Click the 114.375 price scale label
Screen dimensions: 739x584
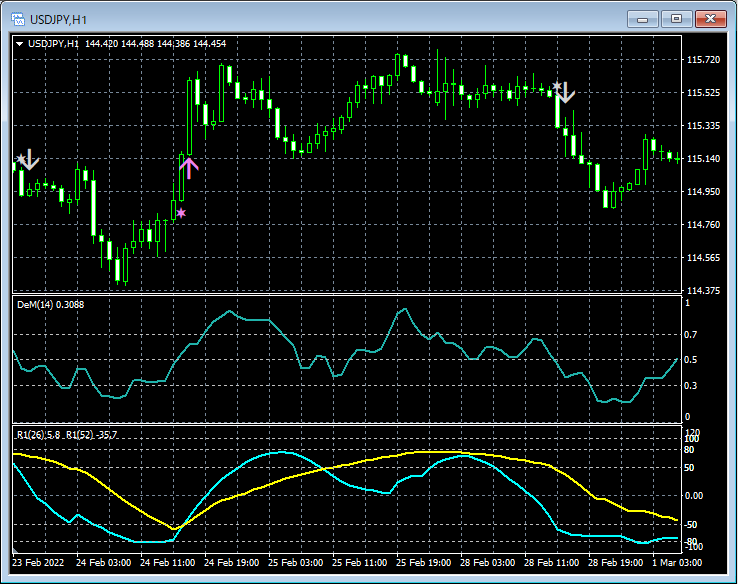pyautogui.click(x=704, y=291)
